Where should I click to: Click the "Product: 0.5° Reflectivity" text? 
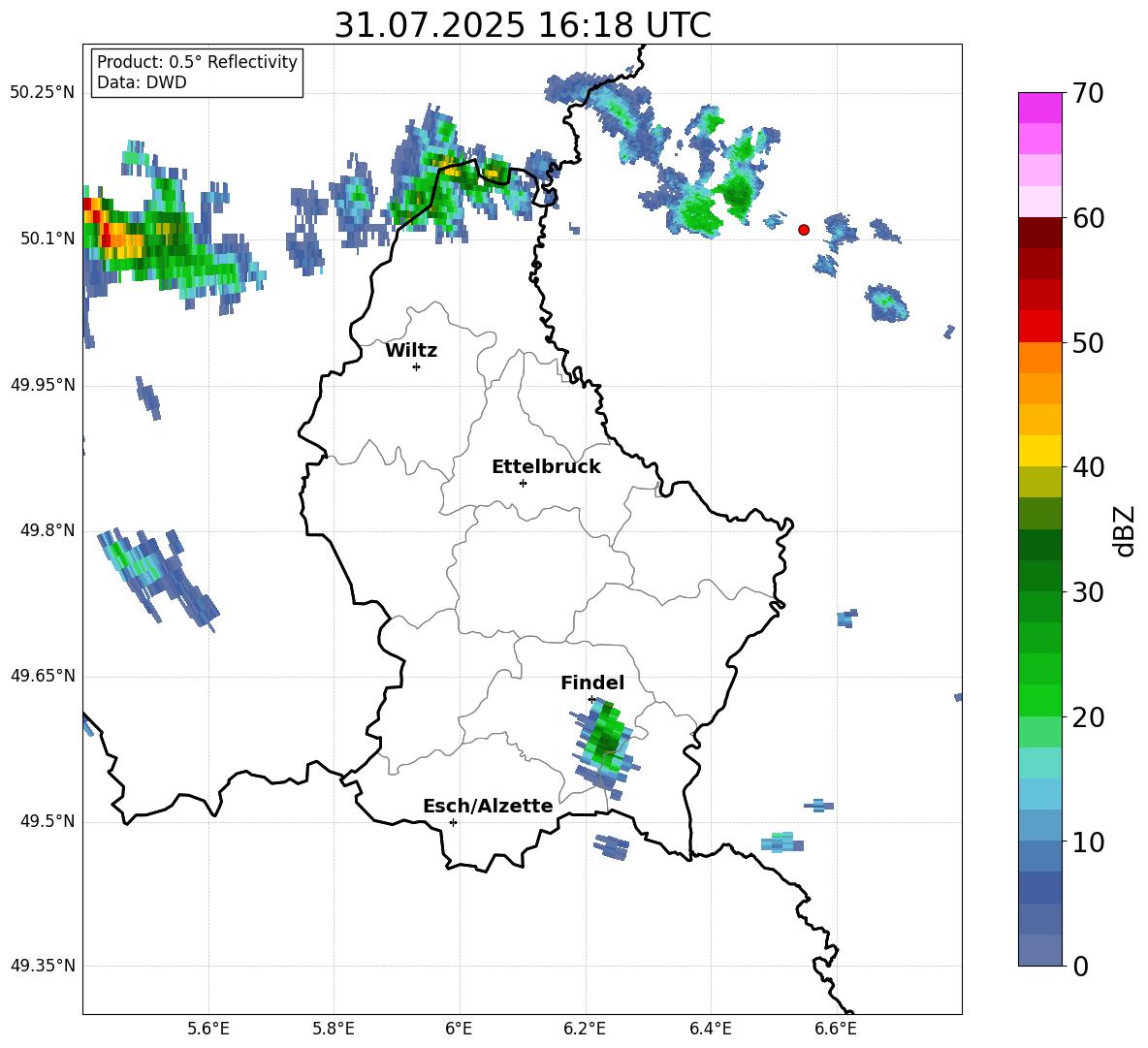point(197,62)
